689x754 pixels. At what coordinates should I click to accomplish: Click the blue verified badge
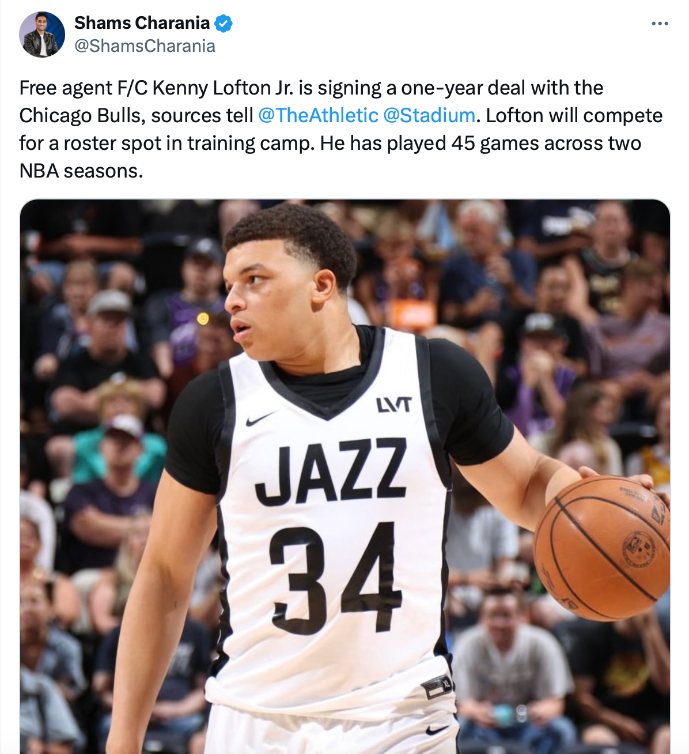[x=223, y=23]
